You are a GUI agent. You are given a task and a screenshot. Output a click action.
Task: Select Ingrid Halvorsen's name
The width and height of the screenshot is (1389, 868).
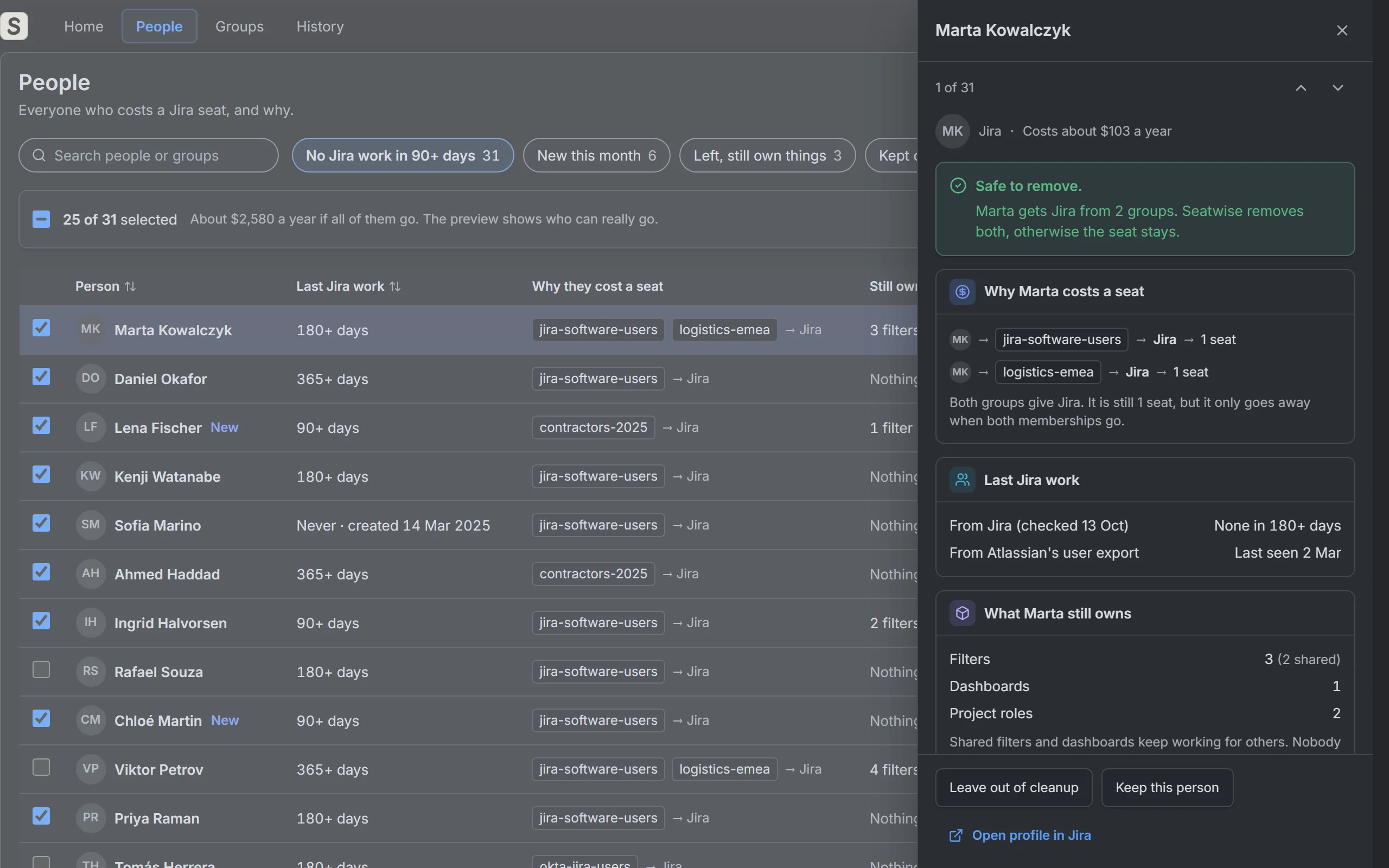(170, 623)
